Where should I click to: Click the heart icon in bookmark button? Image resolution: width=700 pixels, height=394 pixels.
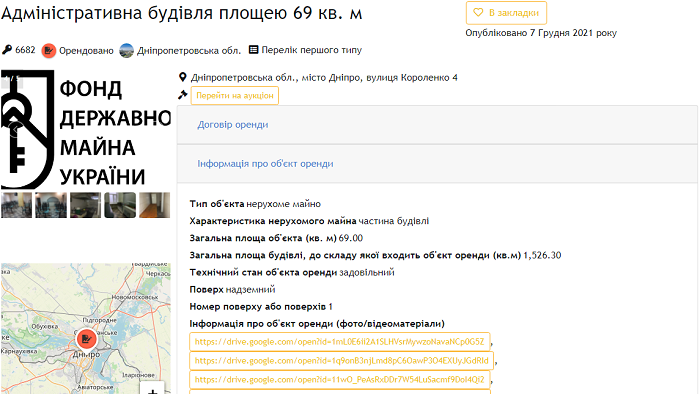point(478,12)
